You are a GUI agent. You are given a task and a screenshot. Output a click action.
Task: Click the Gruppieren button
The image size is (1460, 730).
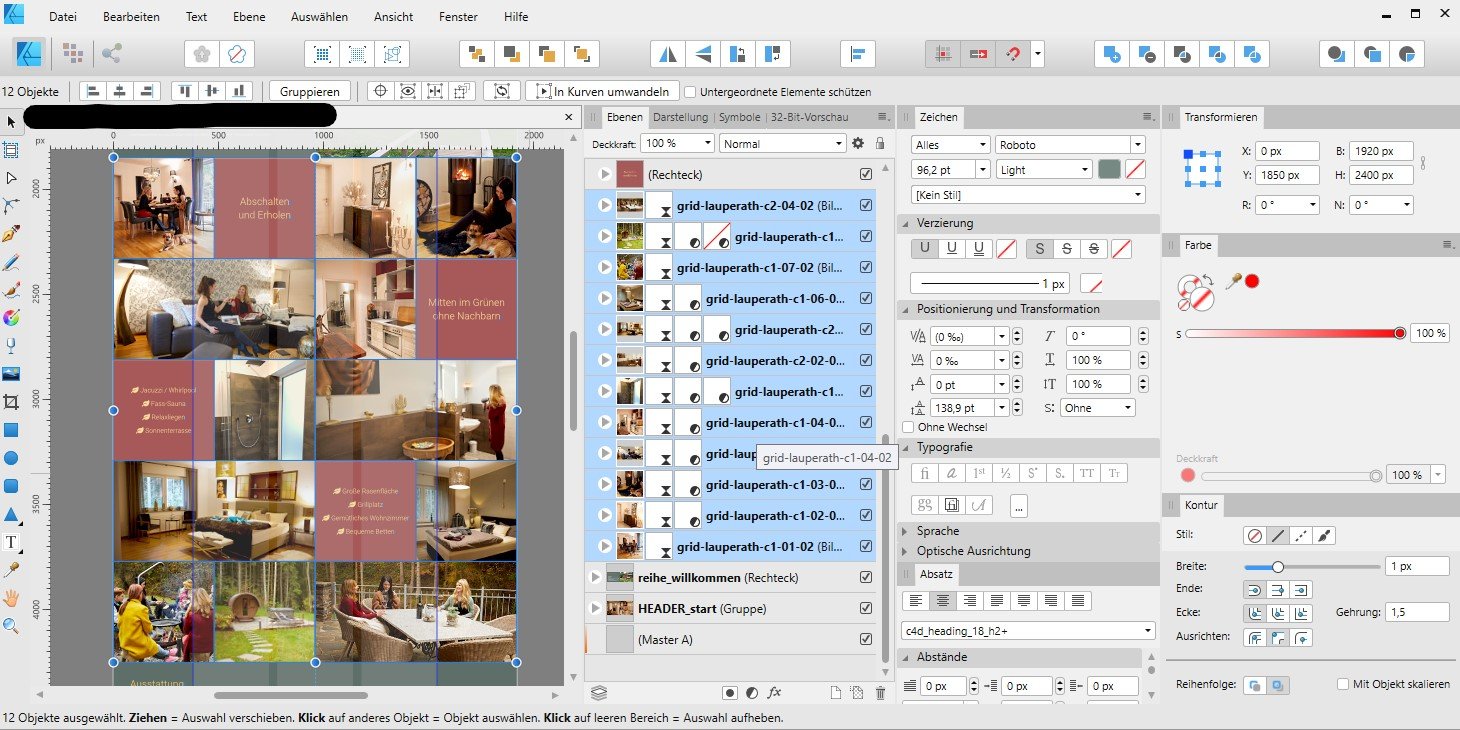pos(310,91)
